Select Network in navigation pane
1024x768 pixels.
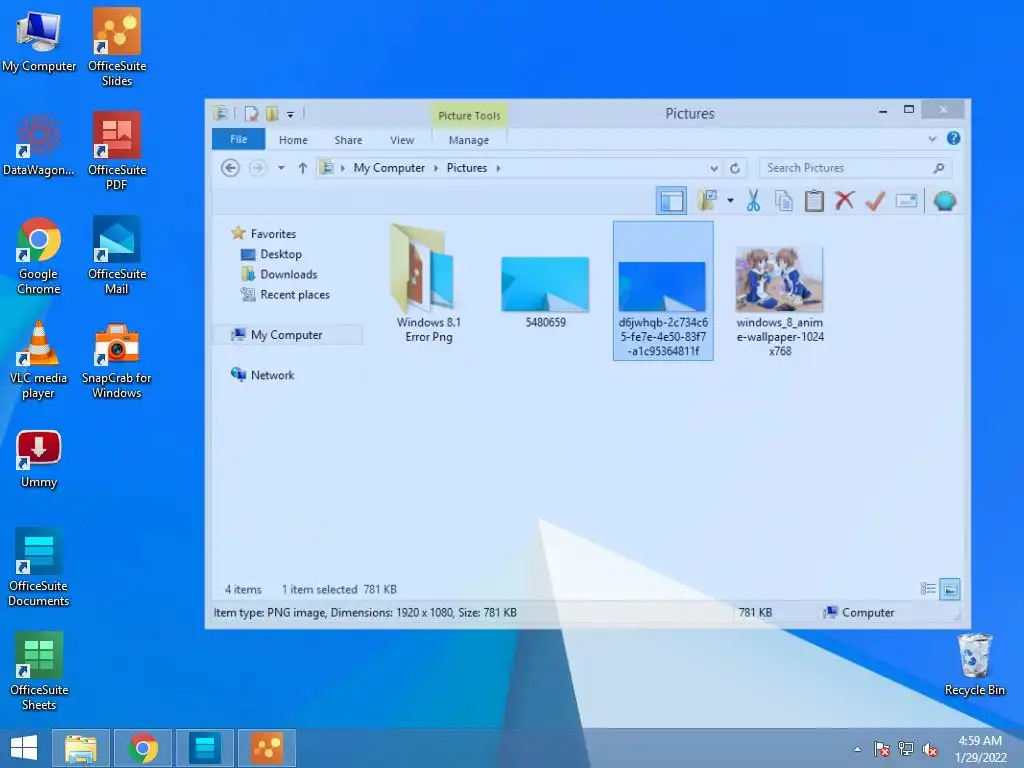click(272, 375)
